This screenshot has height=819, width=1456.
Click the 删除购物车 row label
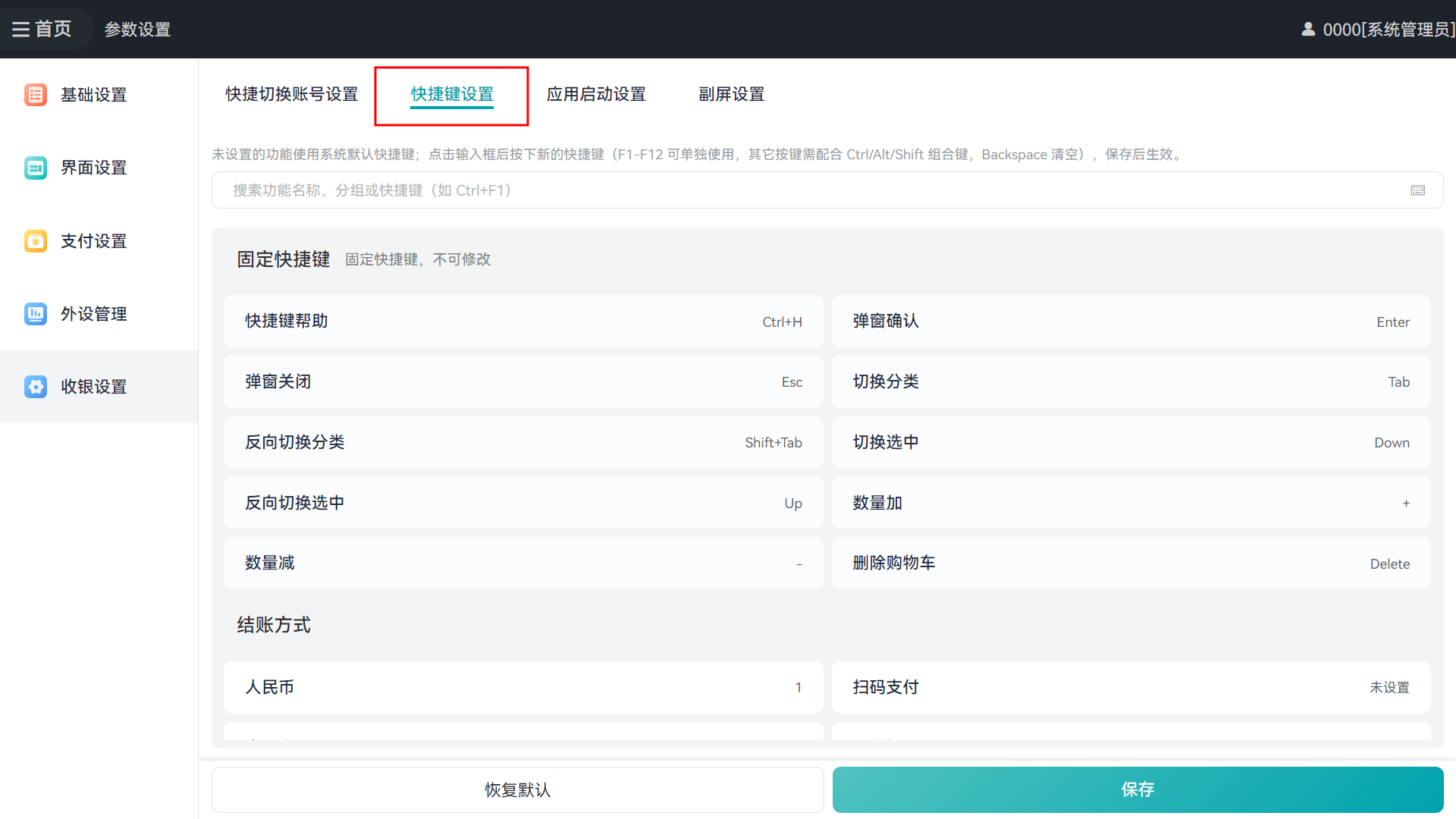[x=894, y=563]
